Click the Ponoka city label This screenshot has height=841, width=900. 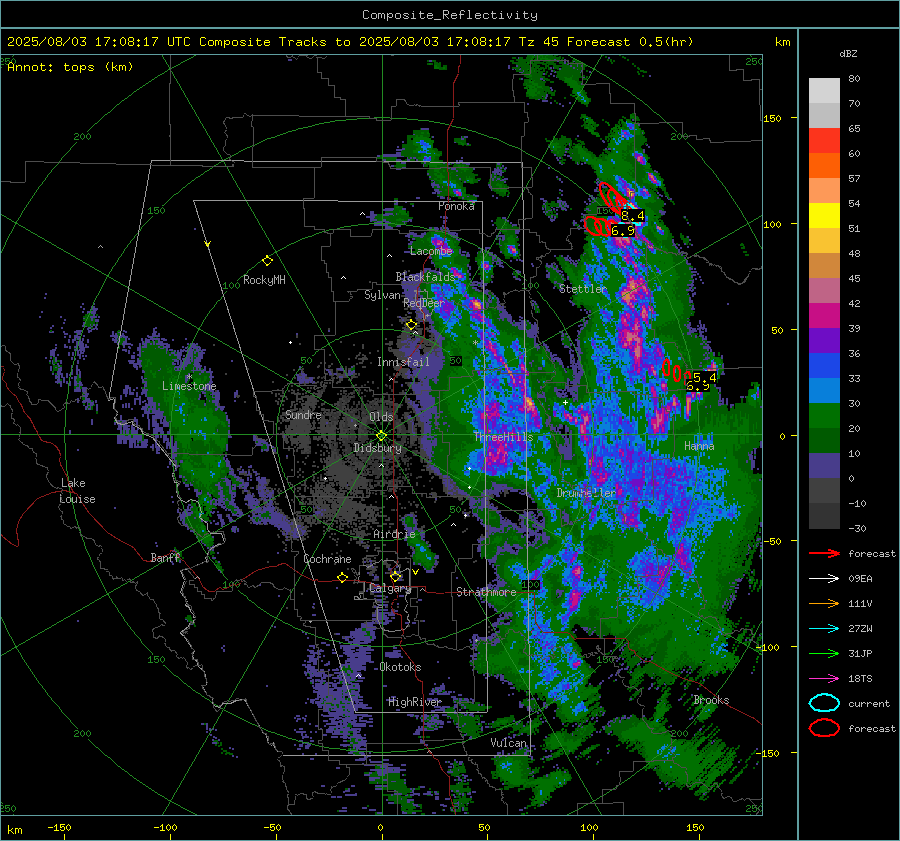(x=456, y=206)
